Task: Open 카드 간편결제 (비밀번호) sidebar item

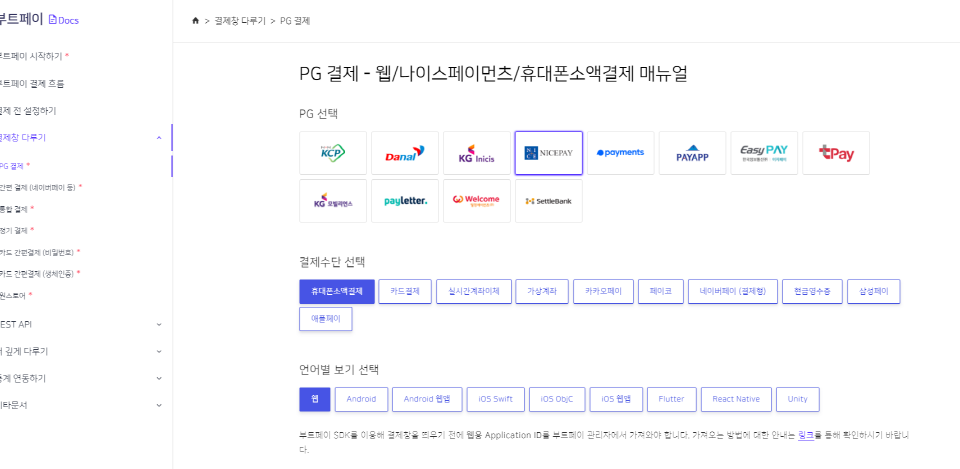Action: coord(37,252)
